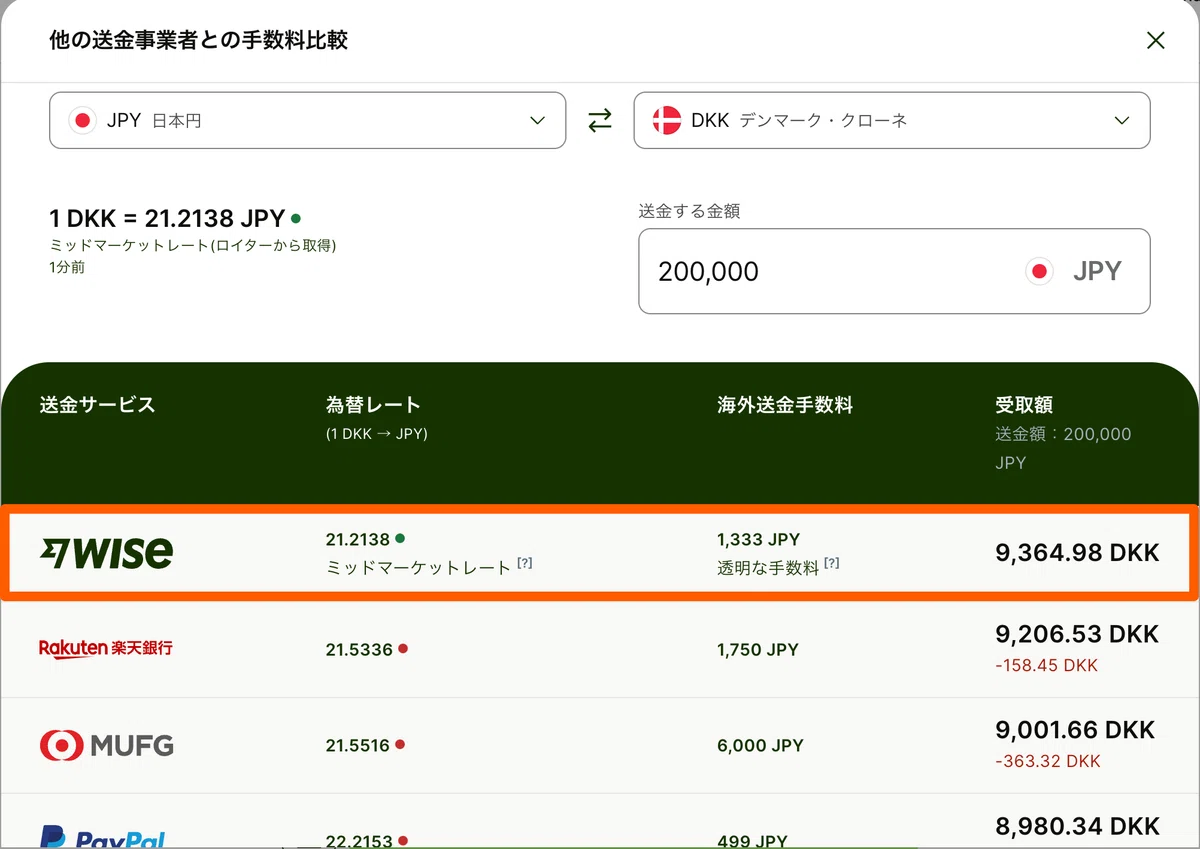Click the 他の送金事業者との手数料比較 title
Screen dimensions: 1200x849
coord(198,40)
